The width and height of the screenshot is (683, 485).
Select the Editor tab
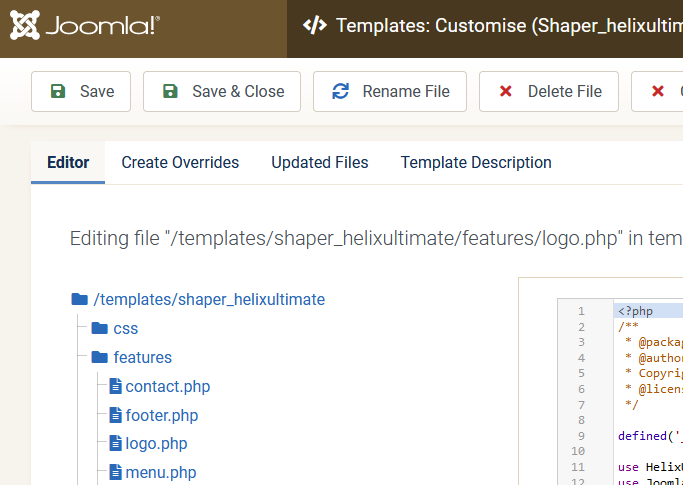[x=68, y=162]
